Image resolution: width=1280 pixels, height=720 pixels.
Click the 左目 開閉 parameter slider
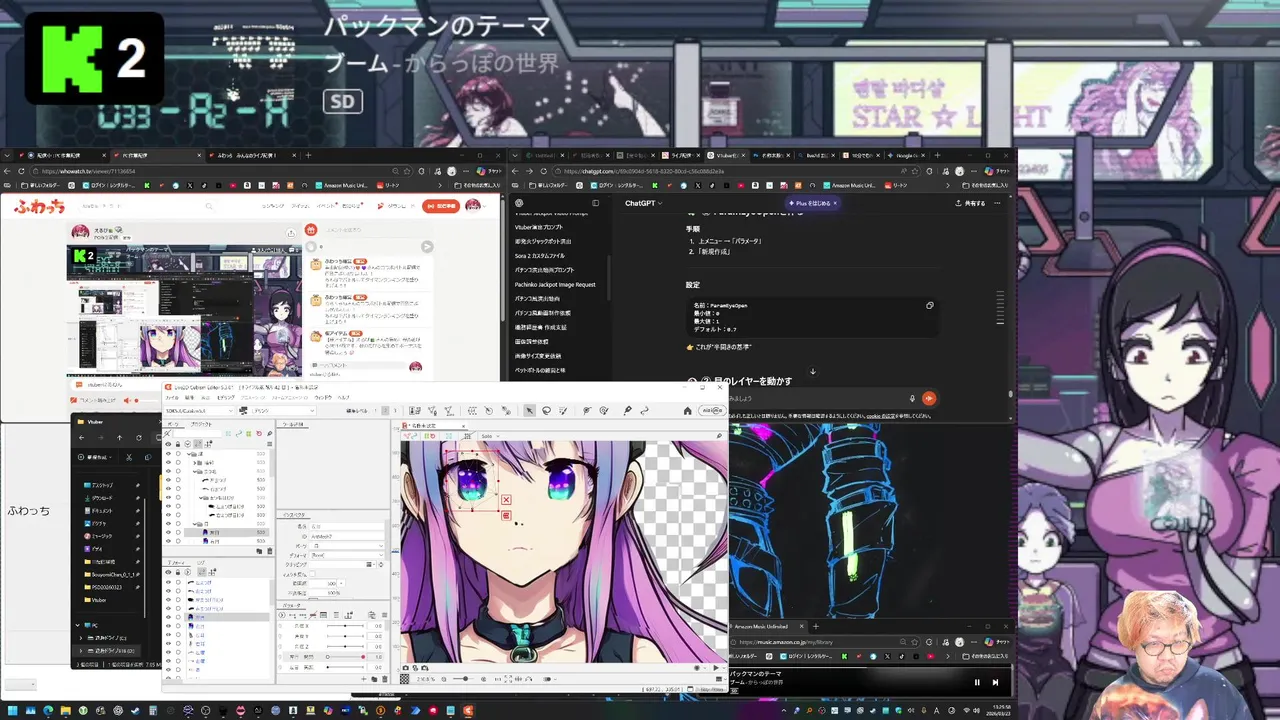345,657
